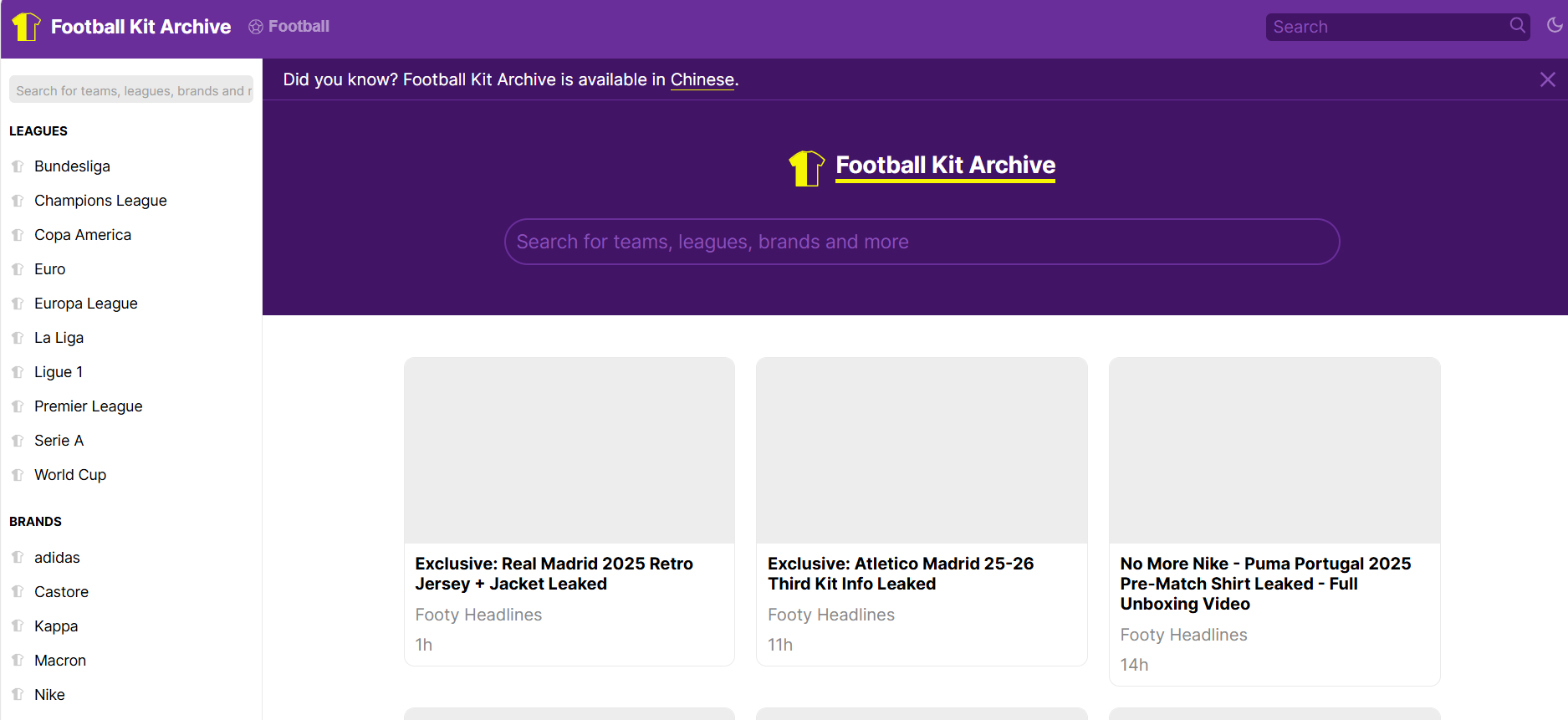Dismiss the Chinese language notification banner

(1547, 79)
